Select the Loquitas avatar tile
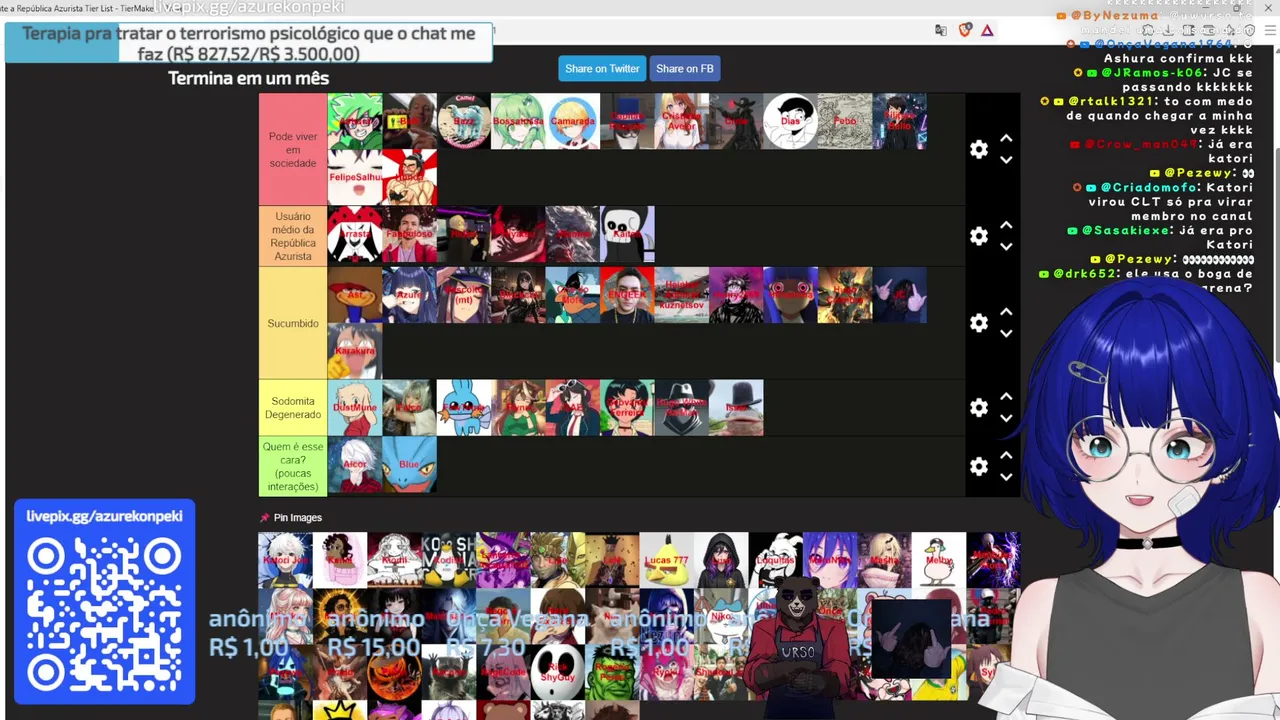 tap(776, 559)
